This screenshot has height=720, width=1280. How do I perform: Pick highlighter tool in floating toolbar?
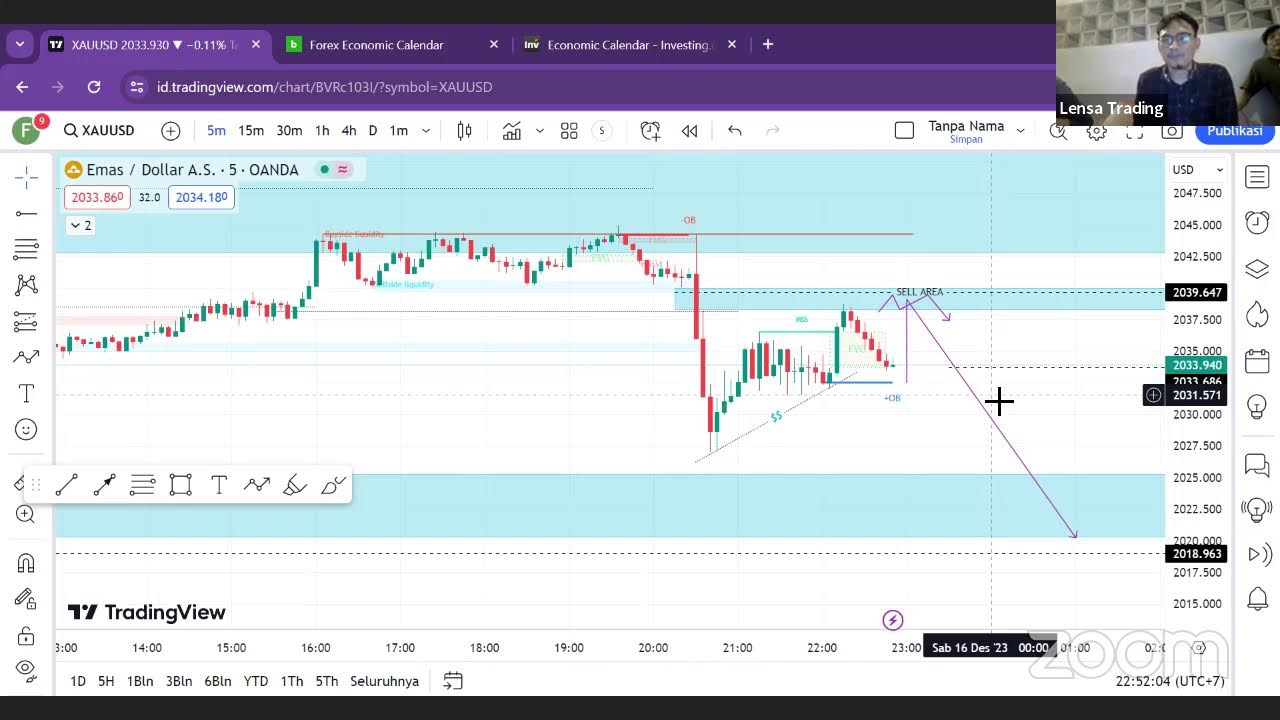tap(295, 485)
